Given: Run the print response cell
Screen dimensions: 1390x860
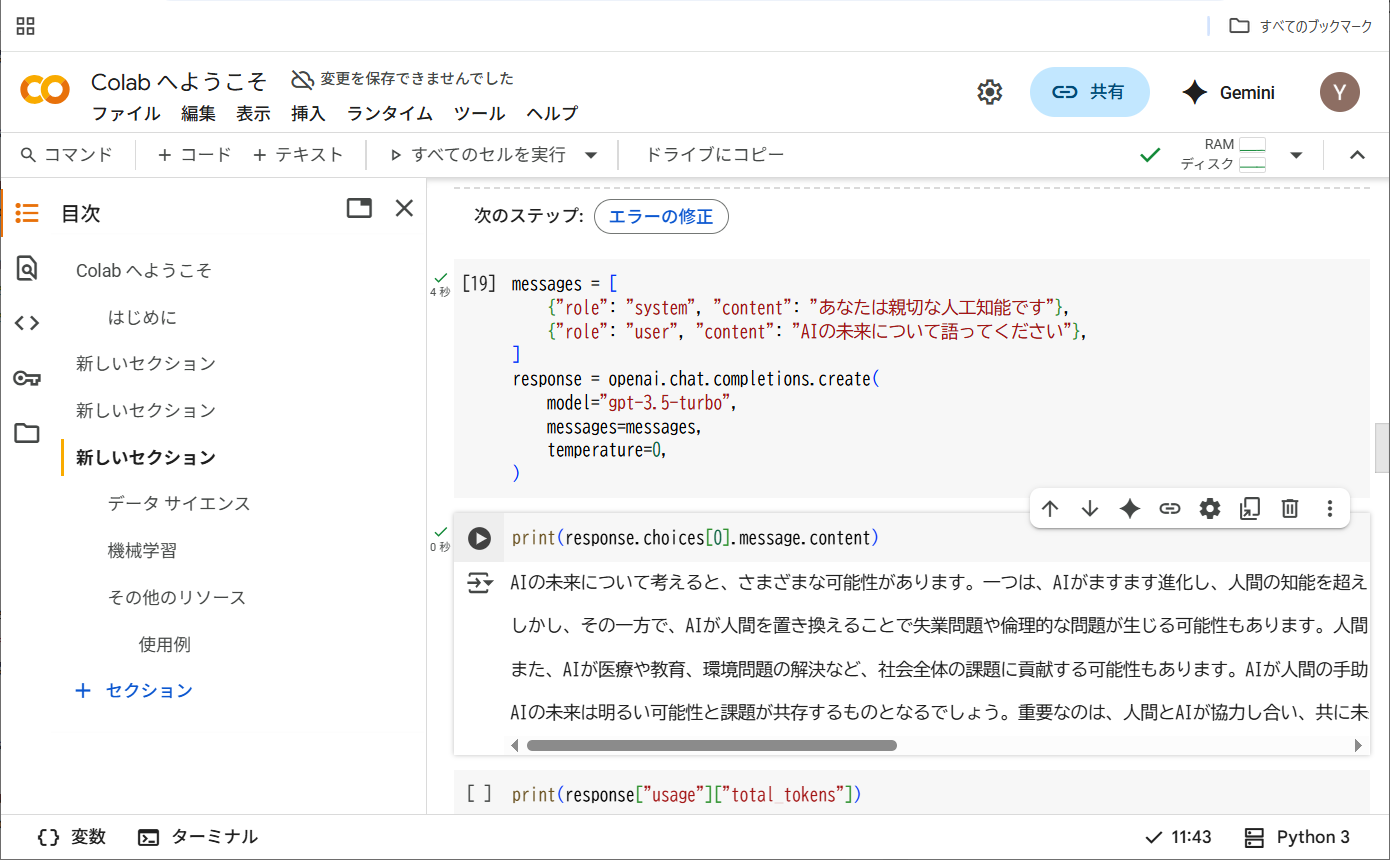Looking at the screenshot, I should [x=480, y=538].
